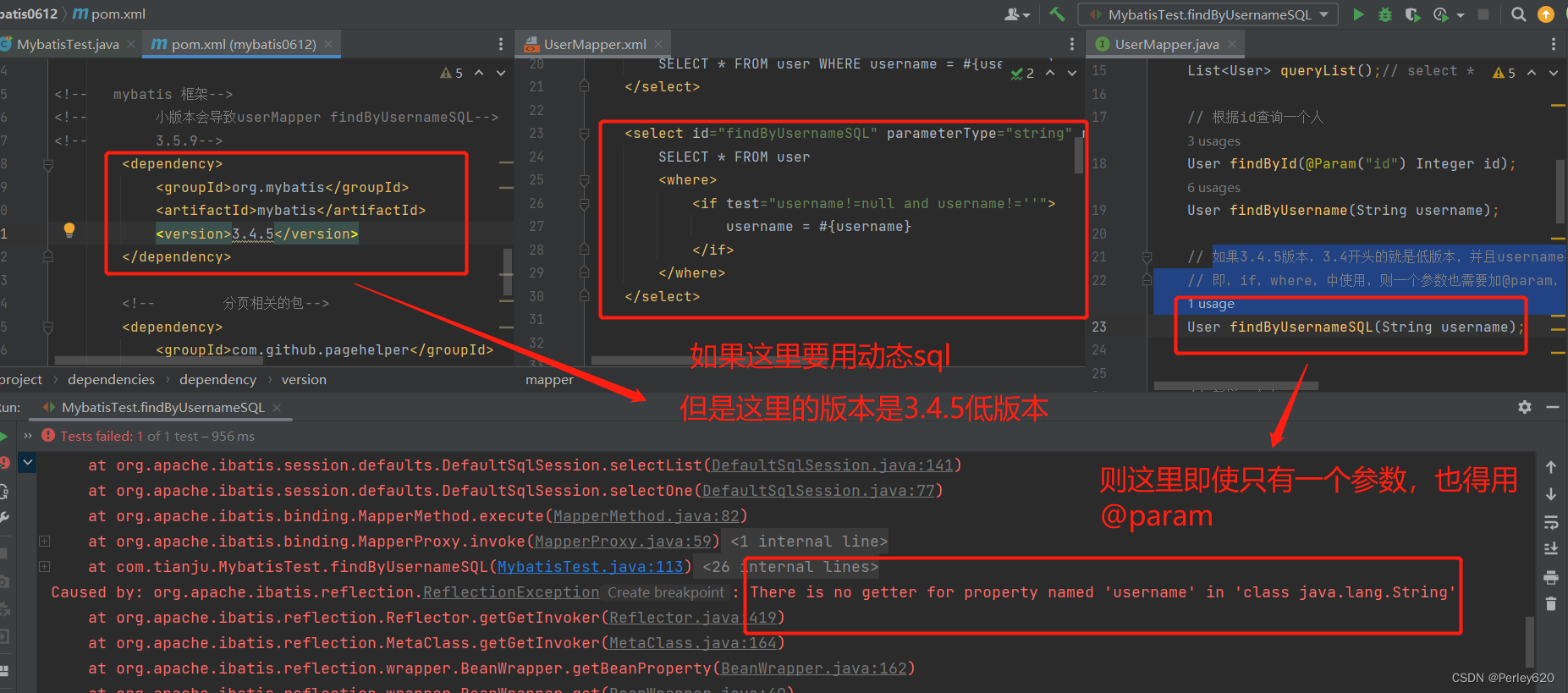This screenshot has height=693, width=1568.
Task: Collapse the where tag fold marker
Action: point(584,180)
